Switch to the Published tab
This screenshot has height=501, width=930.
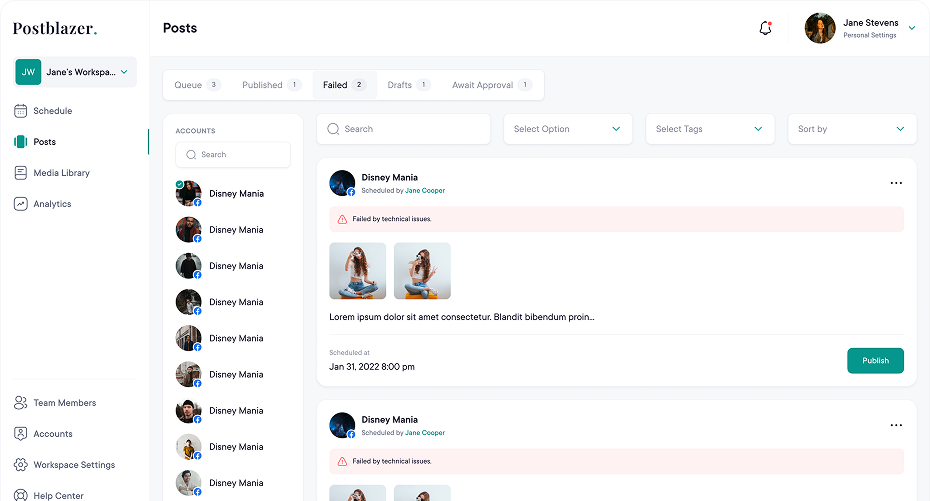pyautogui.click(x=271, y=85)
